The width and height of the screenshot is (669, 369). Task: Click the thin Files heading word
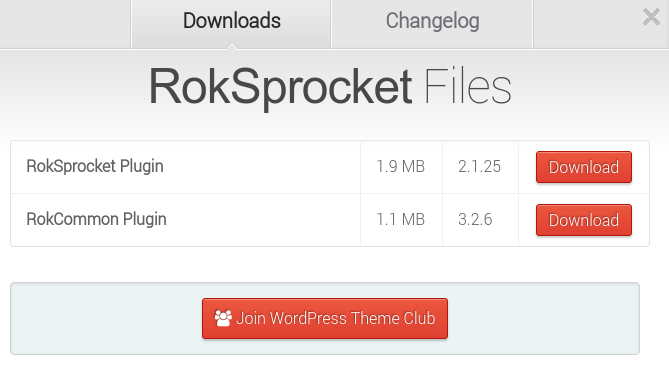pos(467,87)
